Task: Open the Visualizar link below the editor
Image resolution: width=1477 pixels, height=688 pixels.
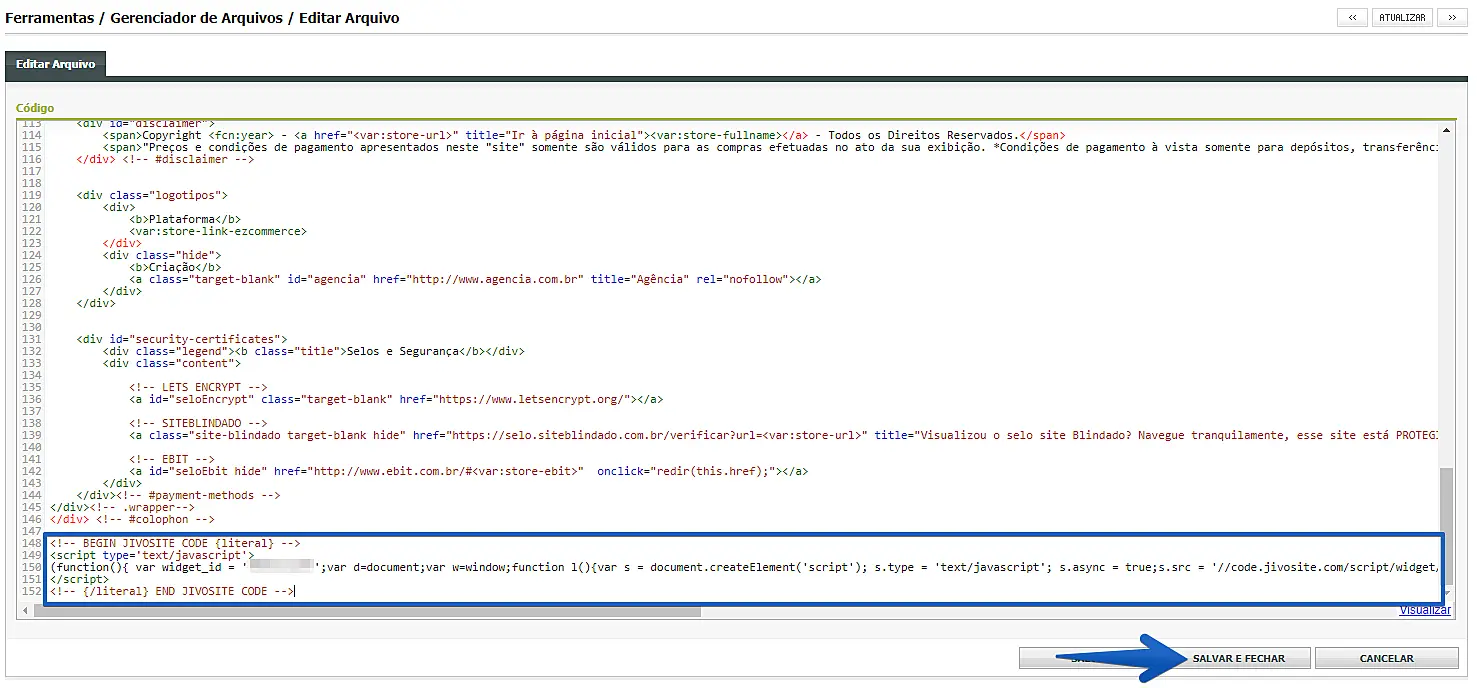Action: tap(1424, 610)
